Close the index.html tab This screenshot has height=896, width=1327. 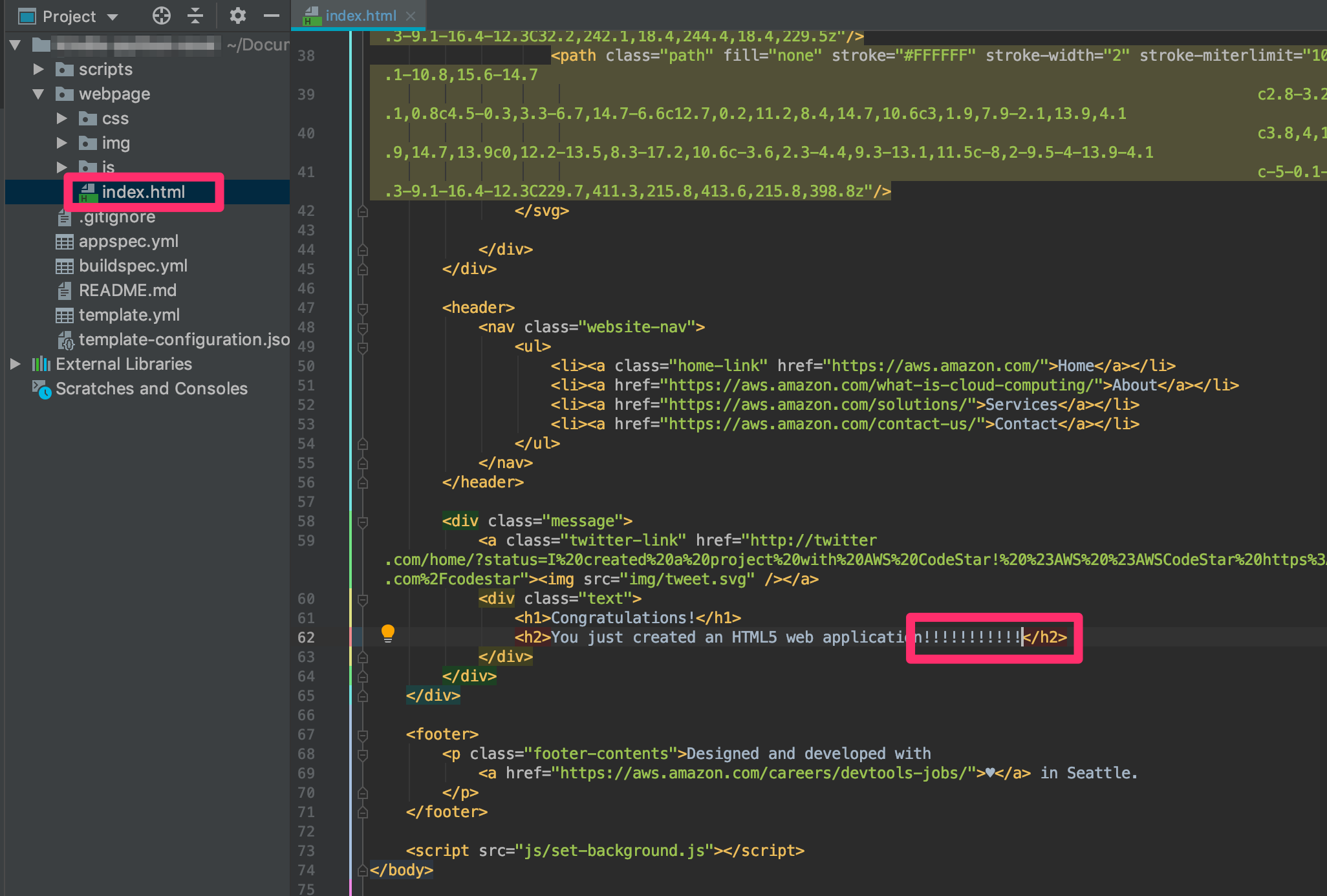(411, 16)
